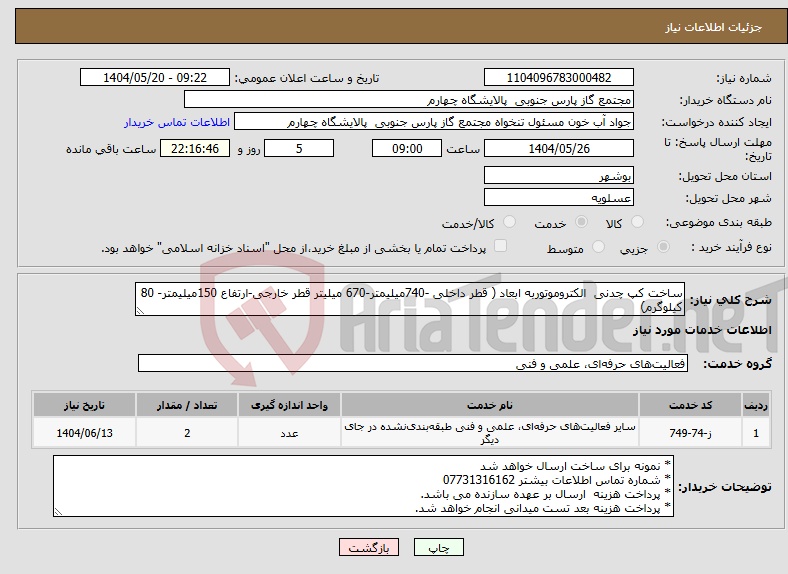Click the شماره نیاز number field
The image size is (788, 574).
tap(559, 77)
